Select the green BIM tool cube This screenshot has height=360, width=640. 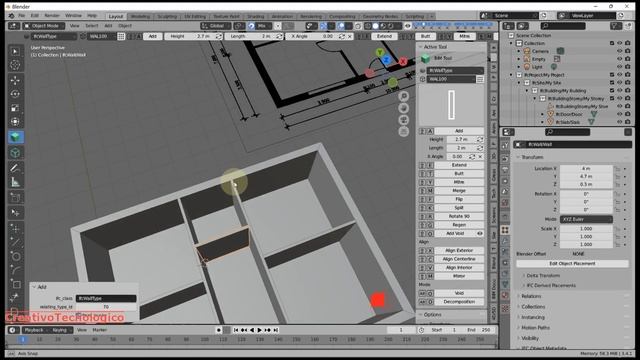tap(16, 137)
